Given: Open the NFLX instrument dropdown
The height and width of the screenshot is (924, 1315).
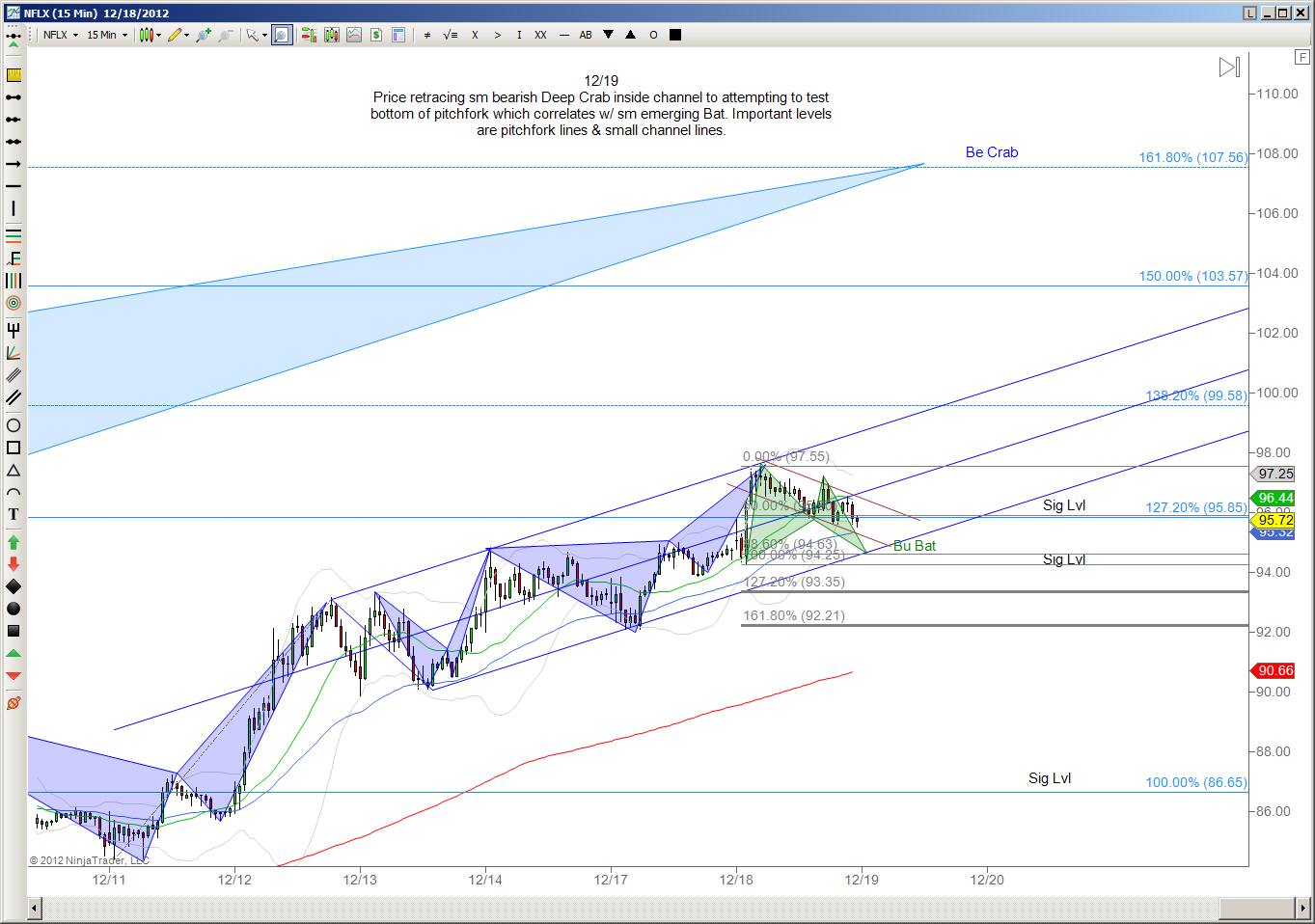Looking at the screenshot, I should coord(61,35).
